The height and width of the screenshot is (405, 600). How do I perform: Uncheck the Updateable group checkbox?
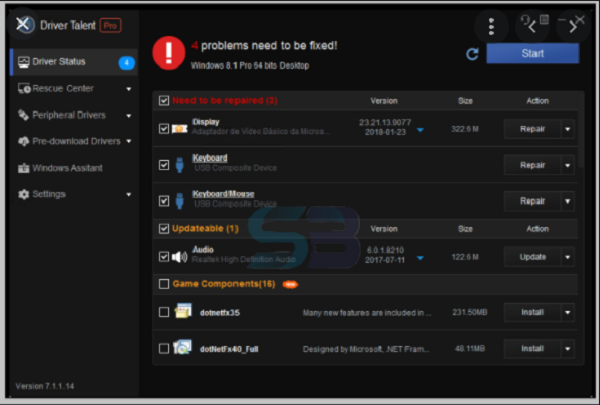164,229
